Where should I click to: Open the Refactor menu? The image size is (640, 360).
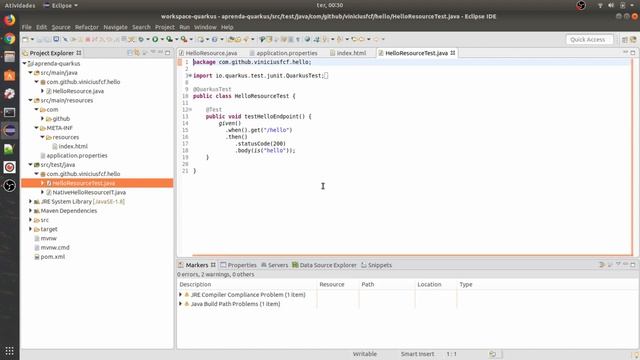pyautogui.click(x=87, y=27)
